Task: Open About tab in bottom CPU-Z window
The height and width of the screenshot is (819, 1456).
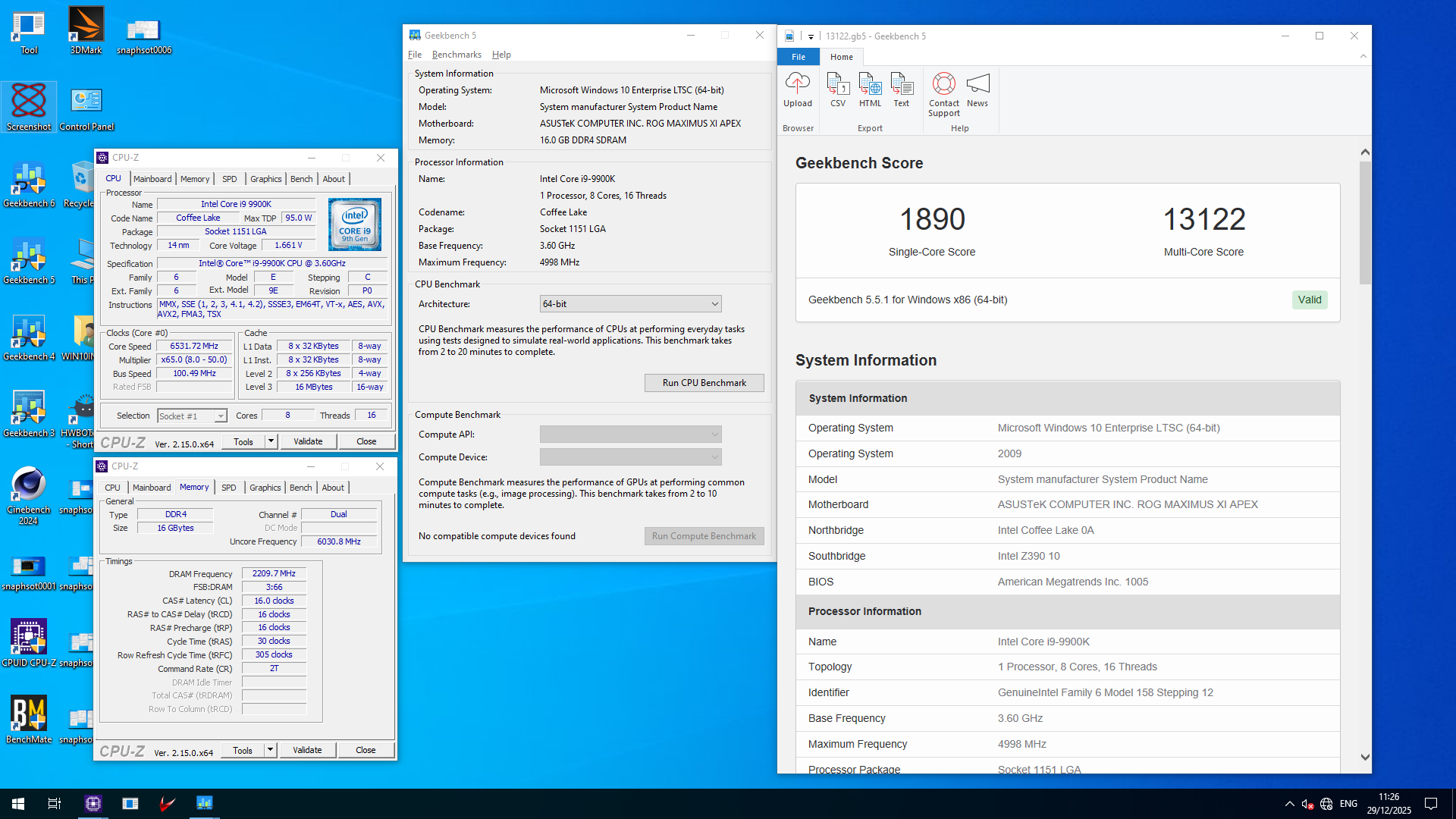Action: [x=333, y=488]
